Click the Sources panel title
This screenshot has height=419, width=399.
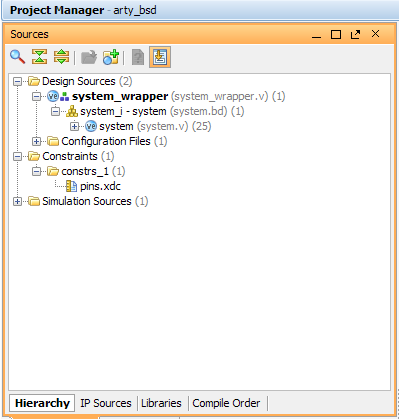click(29, 34)
